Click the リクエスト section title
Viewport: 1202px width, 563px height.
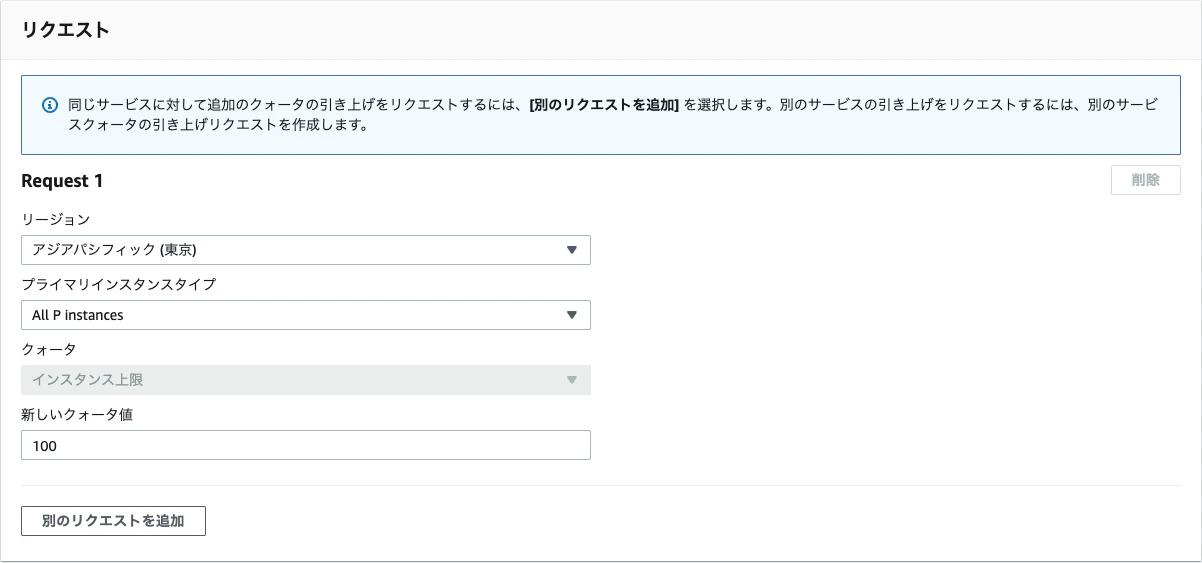click(x=66, y=30)
